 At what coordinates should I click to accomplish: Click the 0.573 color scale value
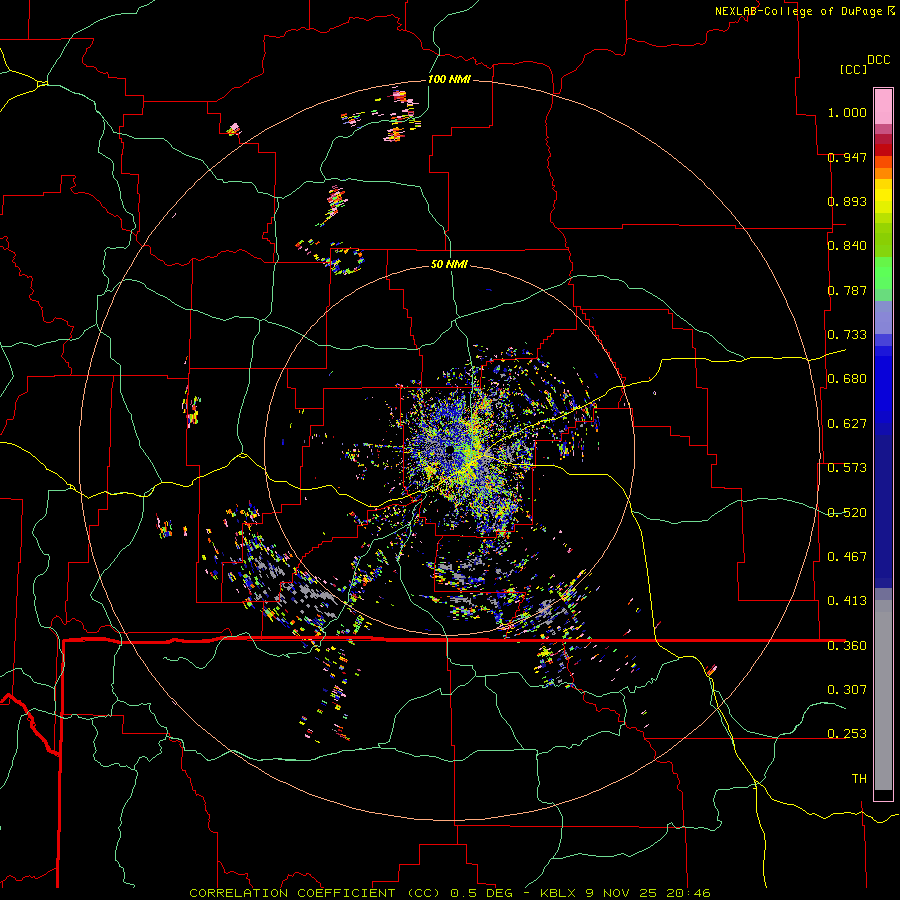[847, 468]
